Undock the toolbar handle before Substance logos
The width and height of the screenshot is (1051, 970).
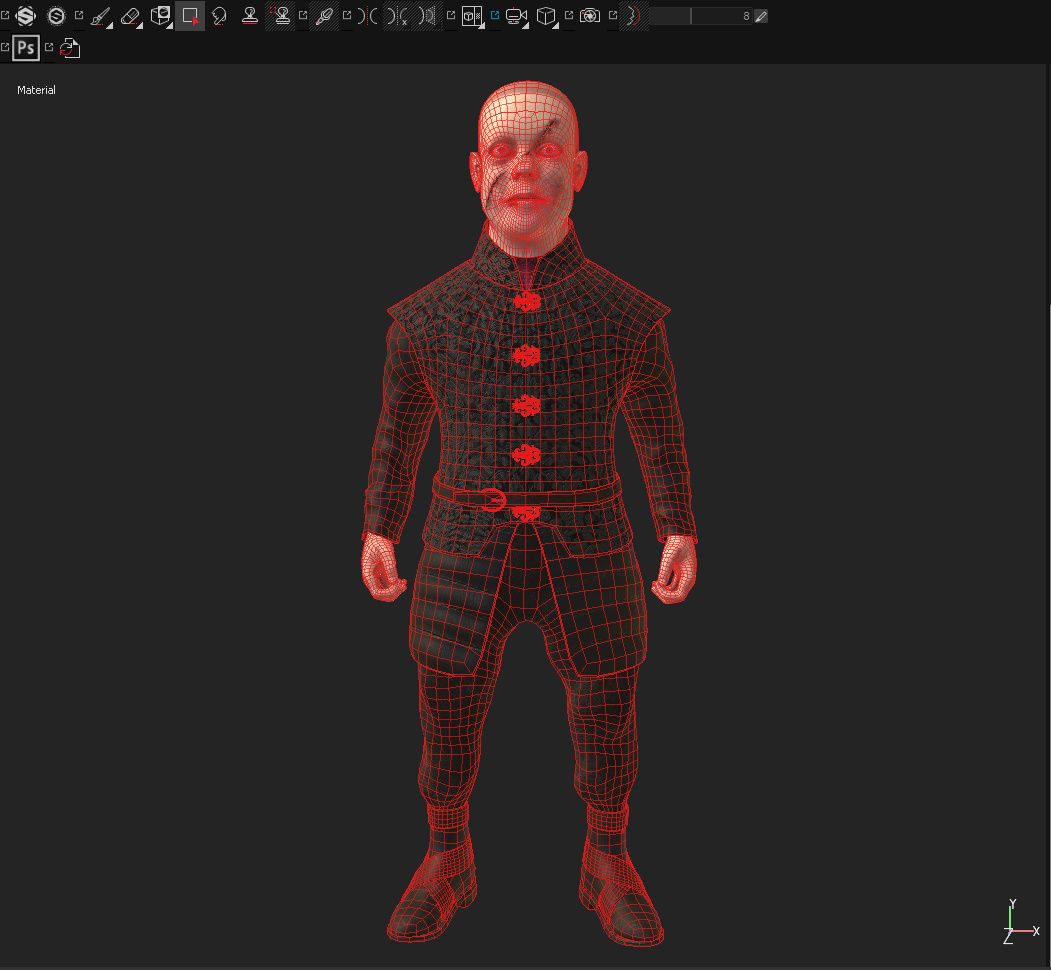[5, 15]
